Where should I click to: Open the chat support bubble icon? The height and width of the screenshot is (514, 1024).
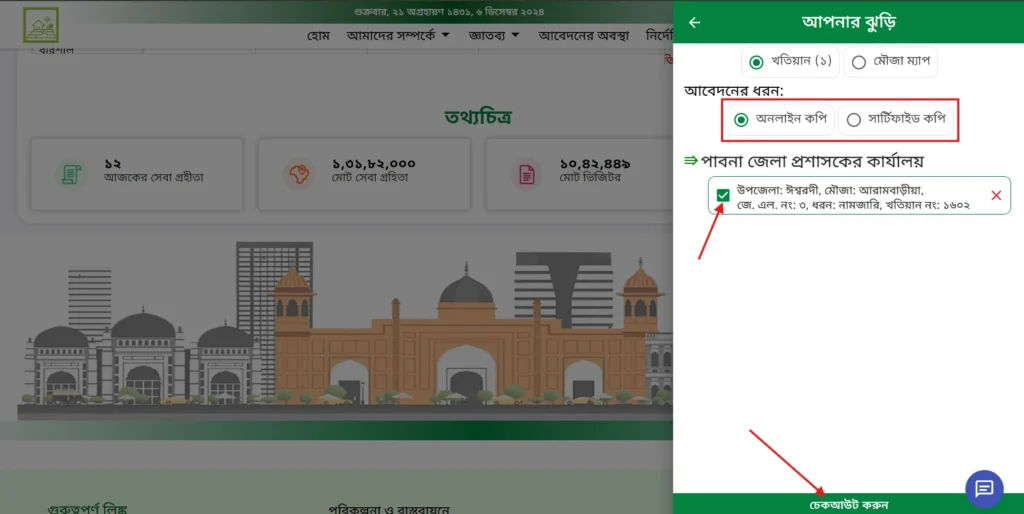(x=983, y=488)
